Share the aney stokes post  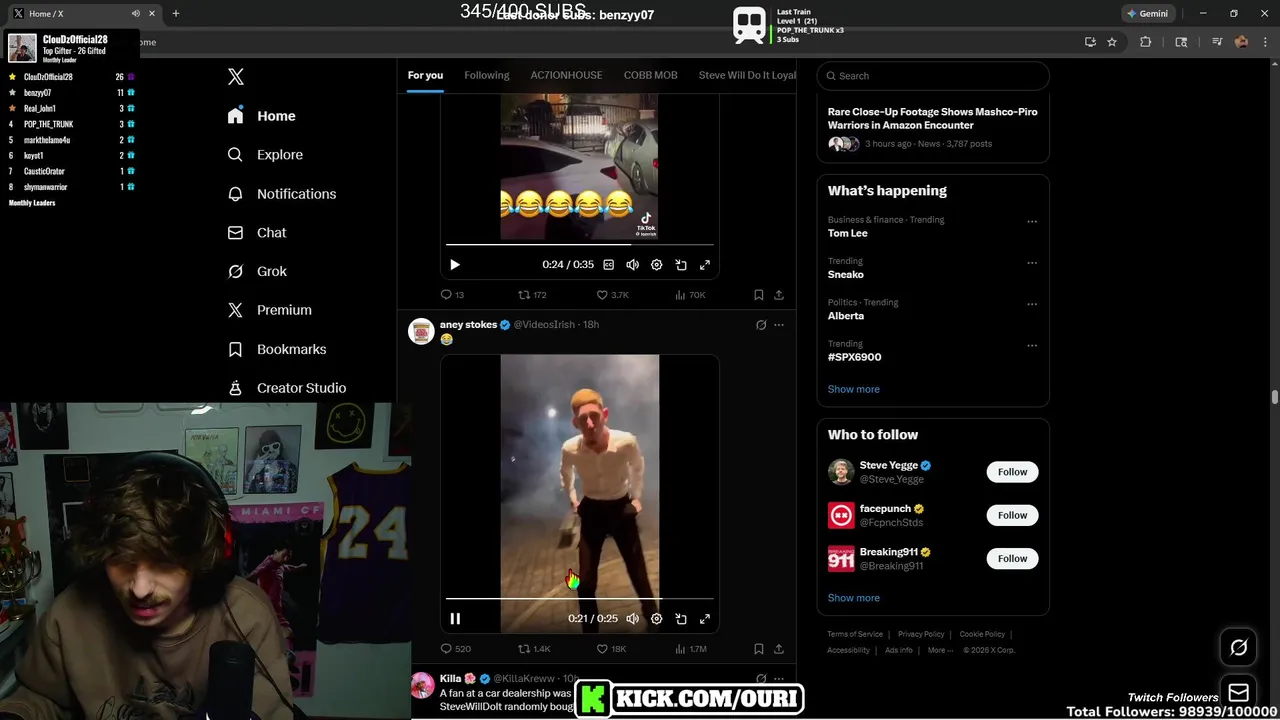(779, 649)
